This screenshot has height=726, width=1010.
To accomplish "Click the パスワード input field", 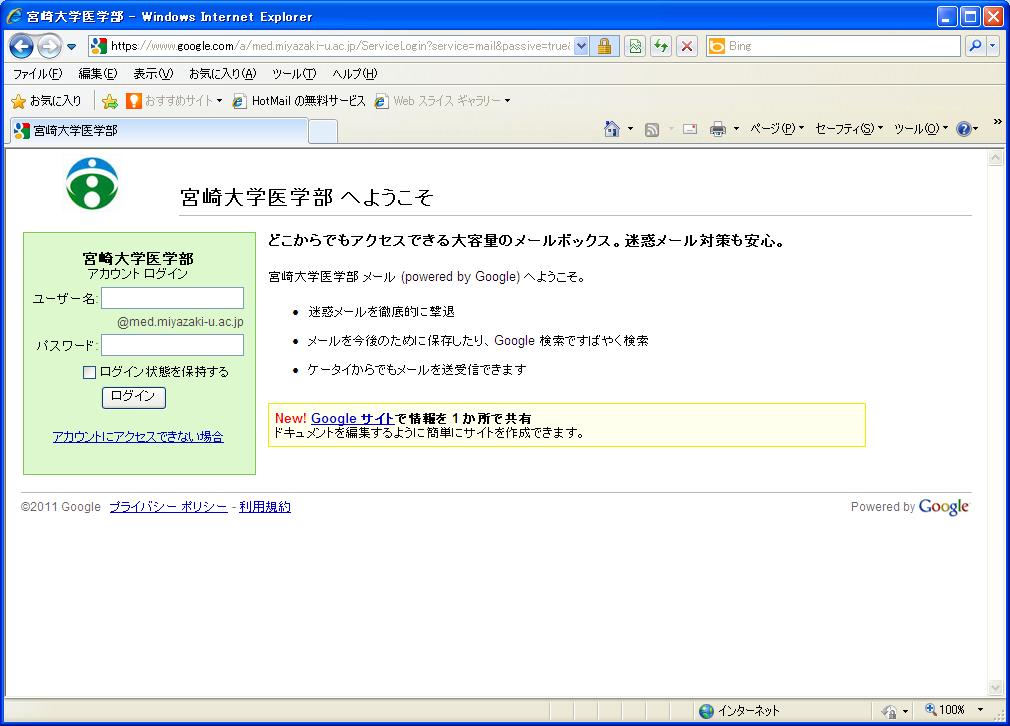I will [x=172, y=345].
